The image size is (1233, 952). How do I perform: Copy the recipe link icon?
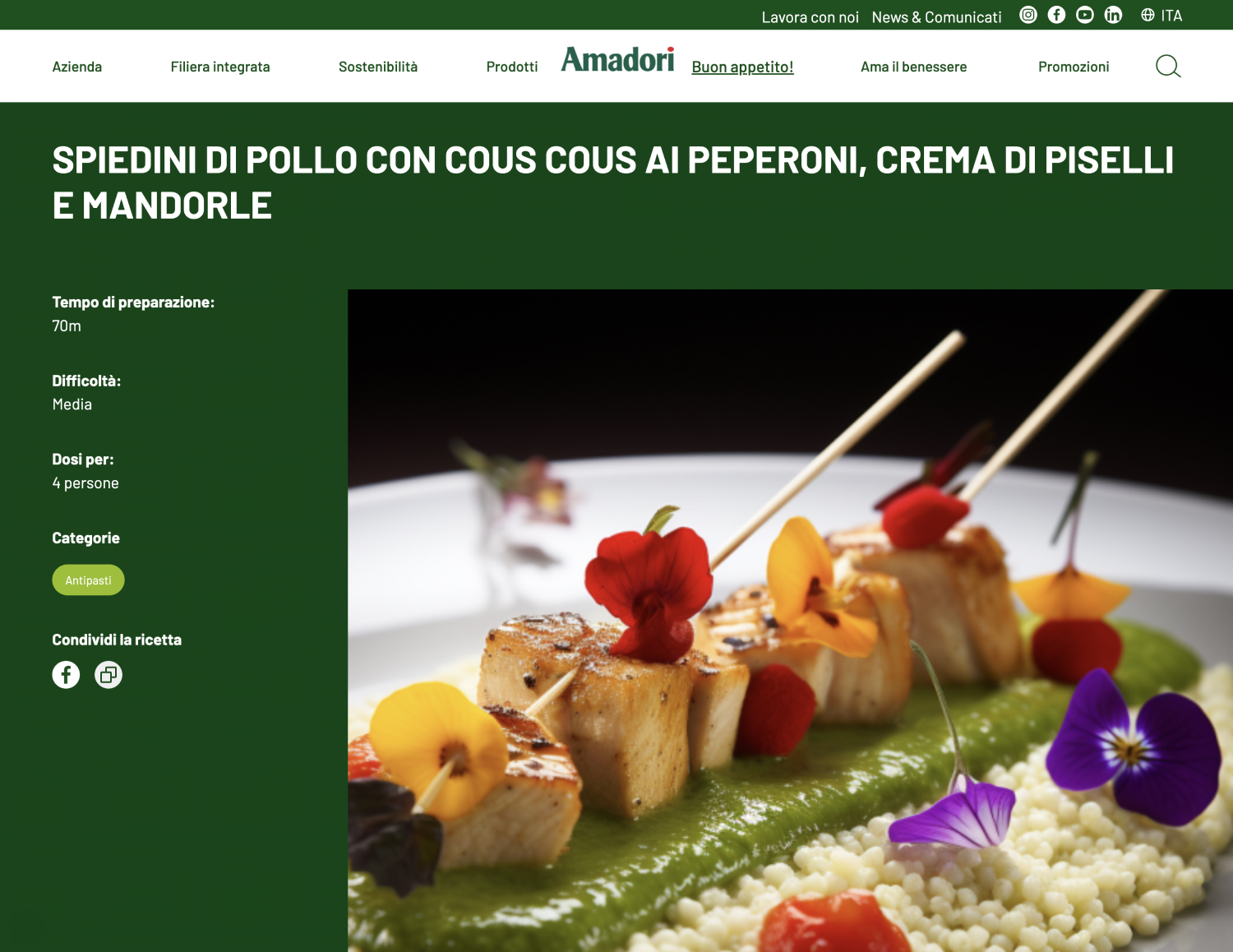click(x=109, y=675)
